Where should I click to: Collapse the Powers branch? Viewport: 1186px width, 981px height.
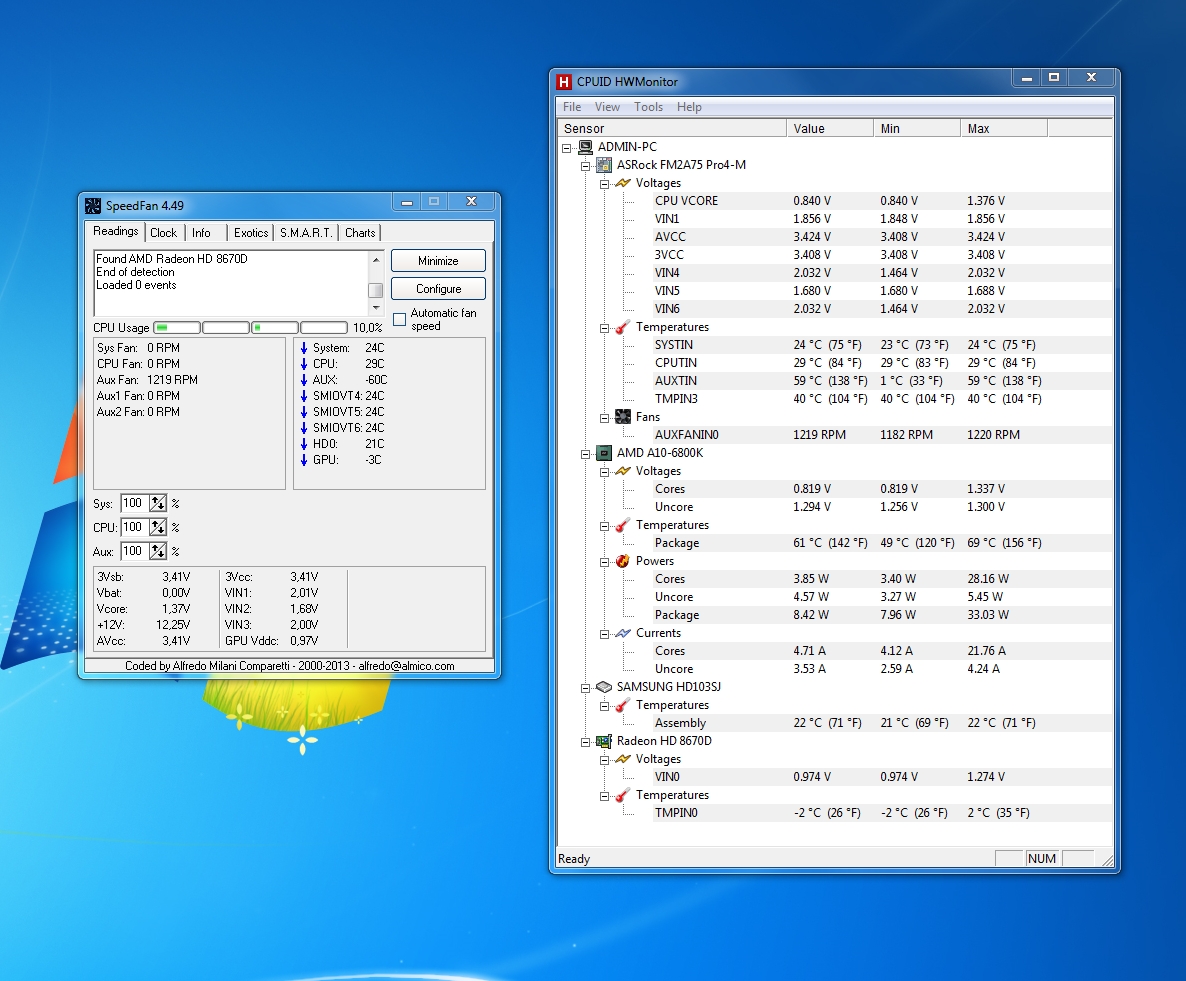pos(604,562)
